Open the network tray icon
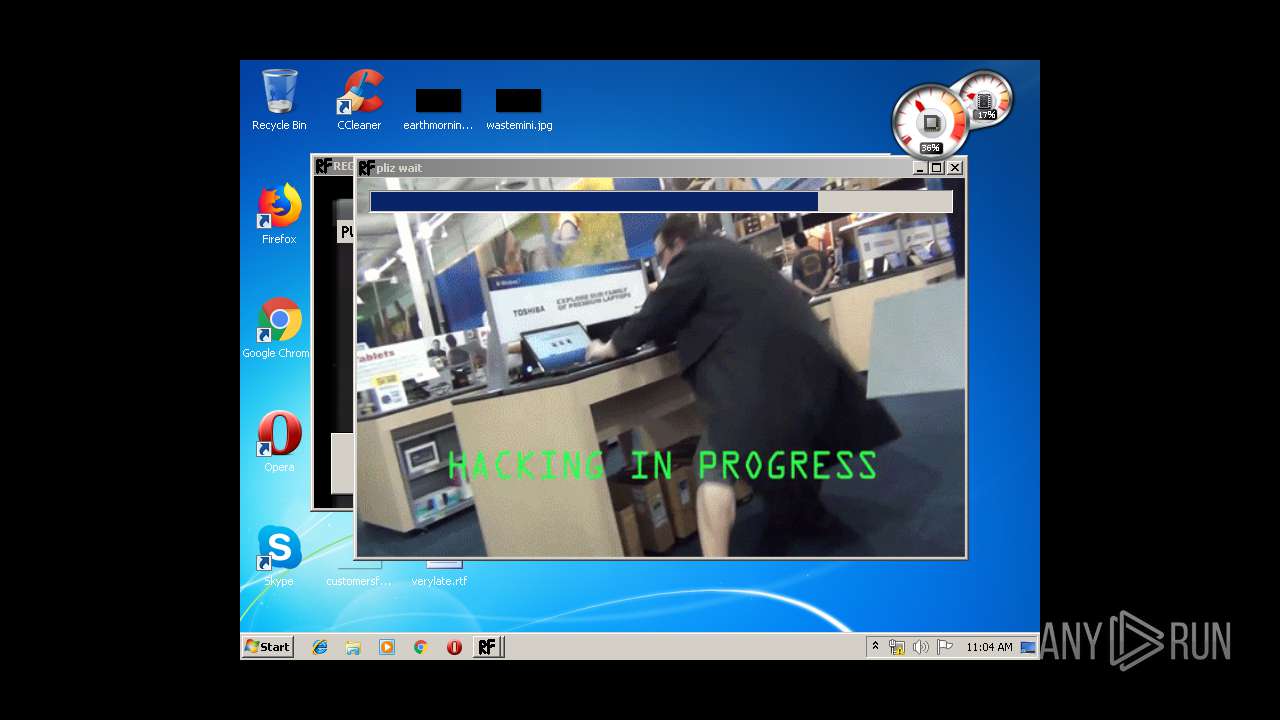Image resolution: width=1280 pixels, height=720 pixels. tap(897, 647)
